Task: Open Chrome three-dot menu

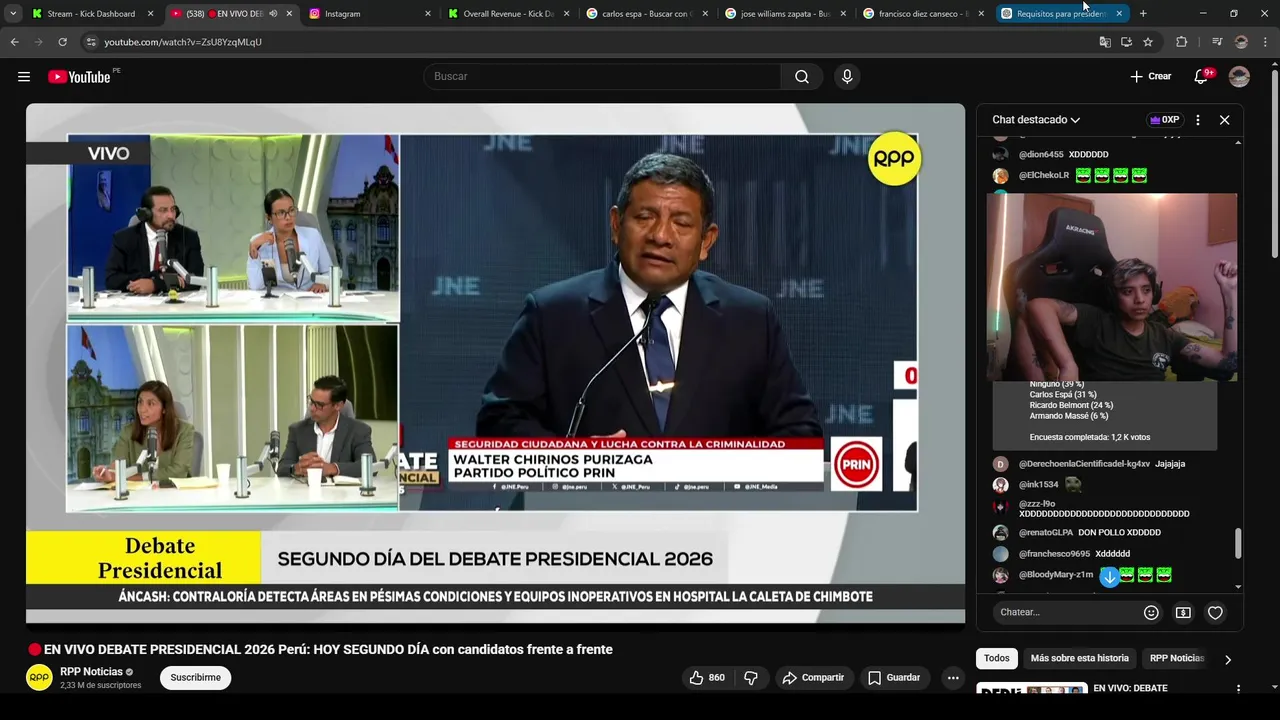Action: (x=1264, y=42)
